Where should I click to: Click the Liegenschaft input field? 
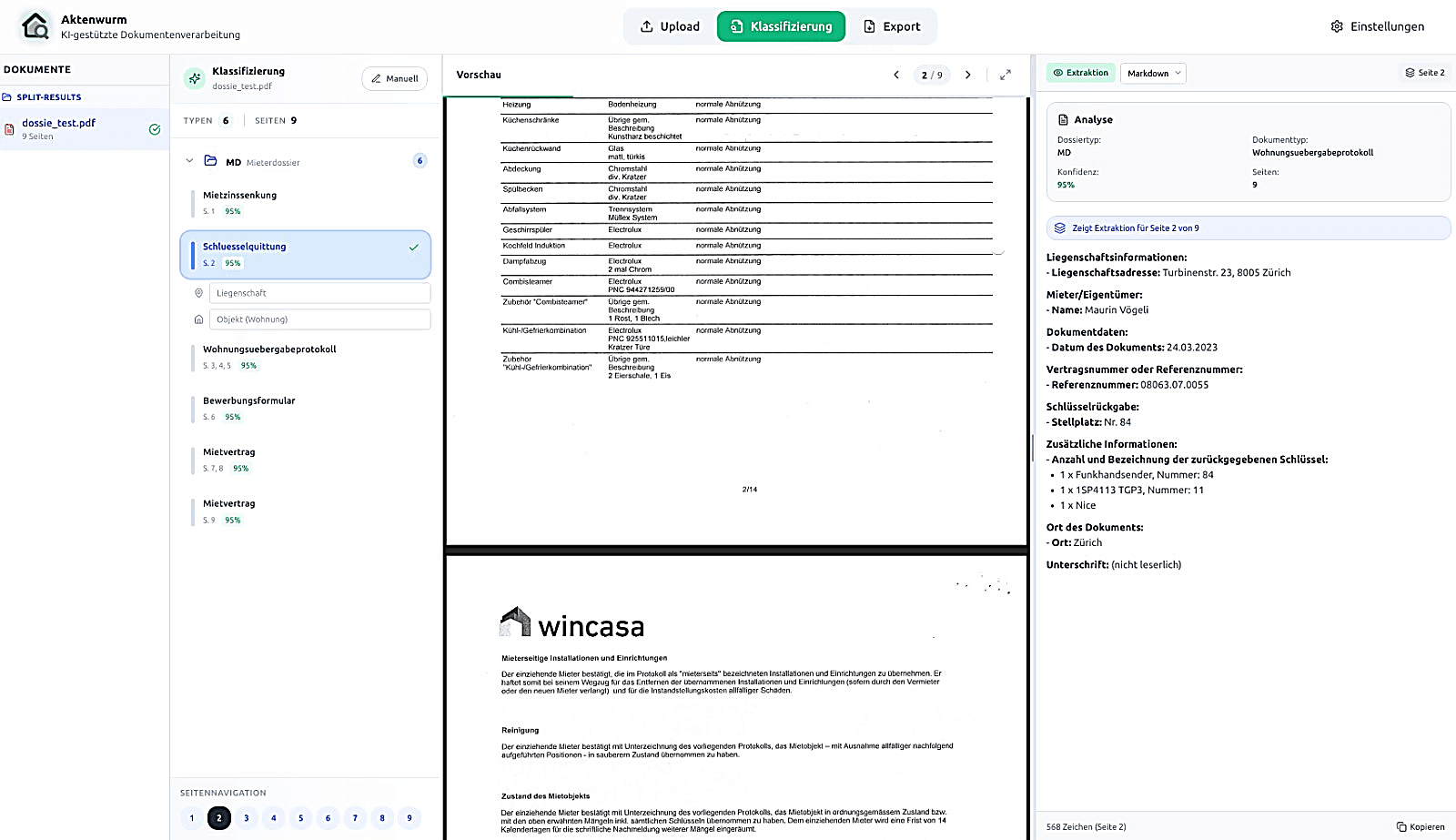pos(319,293)
